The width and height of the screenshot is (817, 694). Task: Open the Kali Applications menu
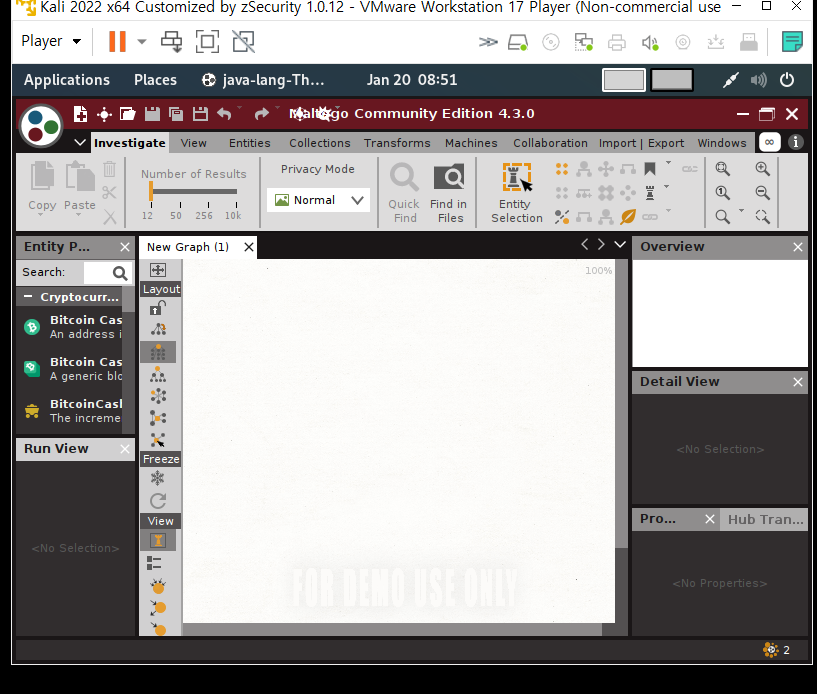(x=67, y=80)
